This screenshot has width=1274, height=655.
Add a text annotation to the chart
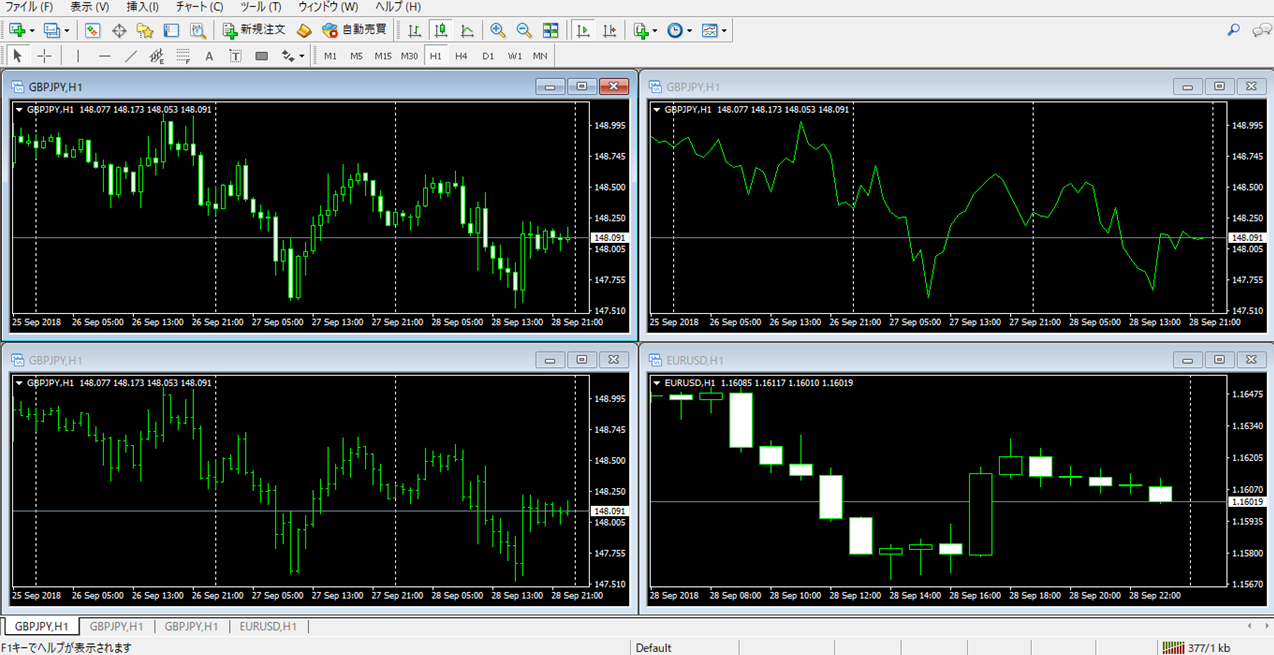[207, 55]
